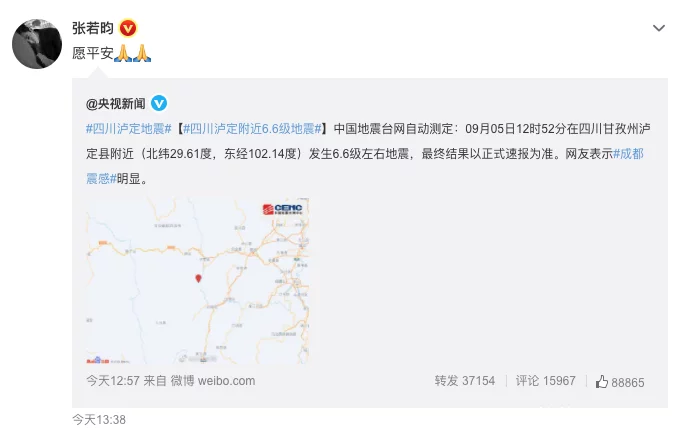Open 张若昀's profile avatar
681x431 pixels.
(x=37, y=43)
